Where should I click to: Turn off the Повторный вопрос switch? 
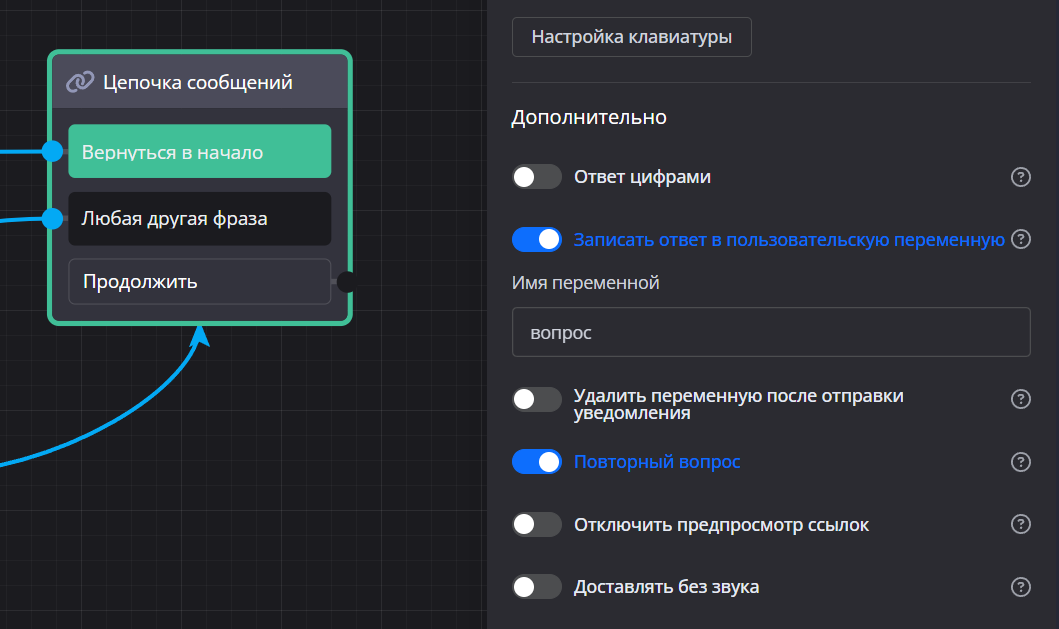pyautogui.click(x=537, y=462)
